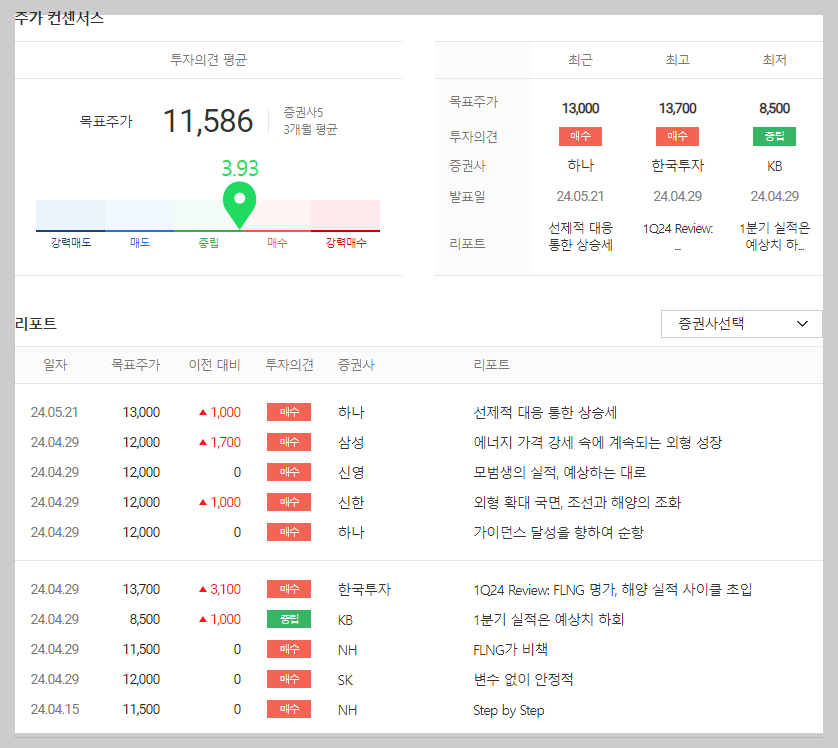
Task: Click the red 매수 badge under 최고 column
Action: [x=677, y=136]
